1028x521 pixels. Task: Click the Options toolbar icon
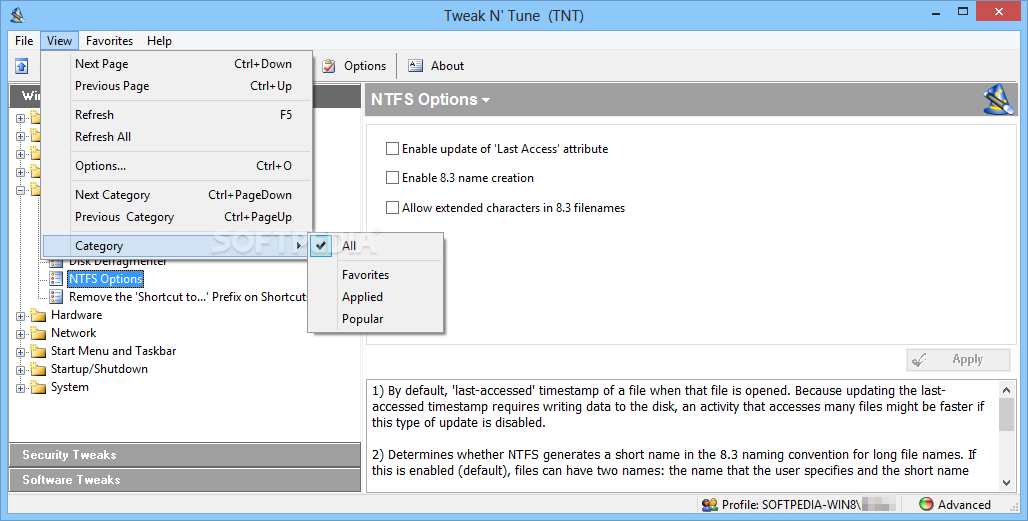(329, 66)
